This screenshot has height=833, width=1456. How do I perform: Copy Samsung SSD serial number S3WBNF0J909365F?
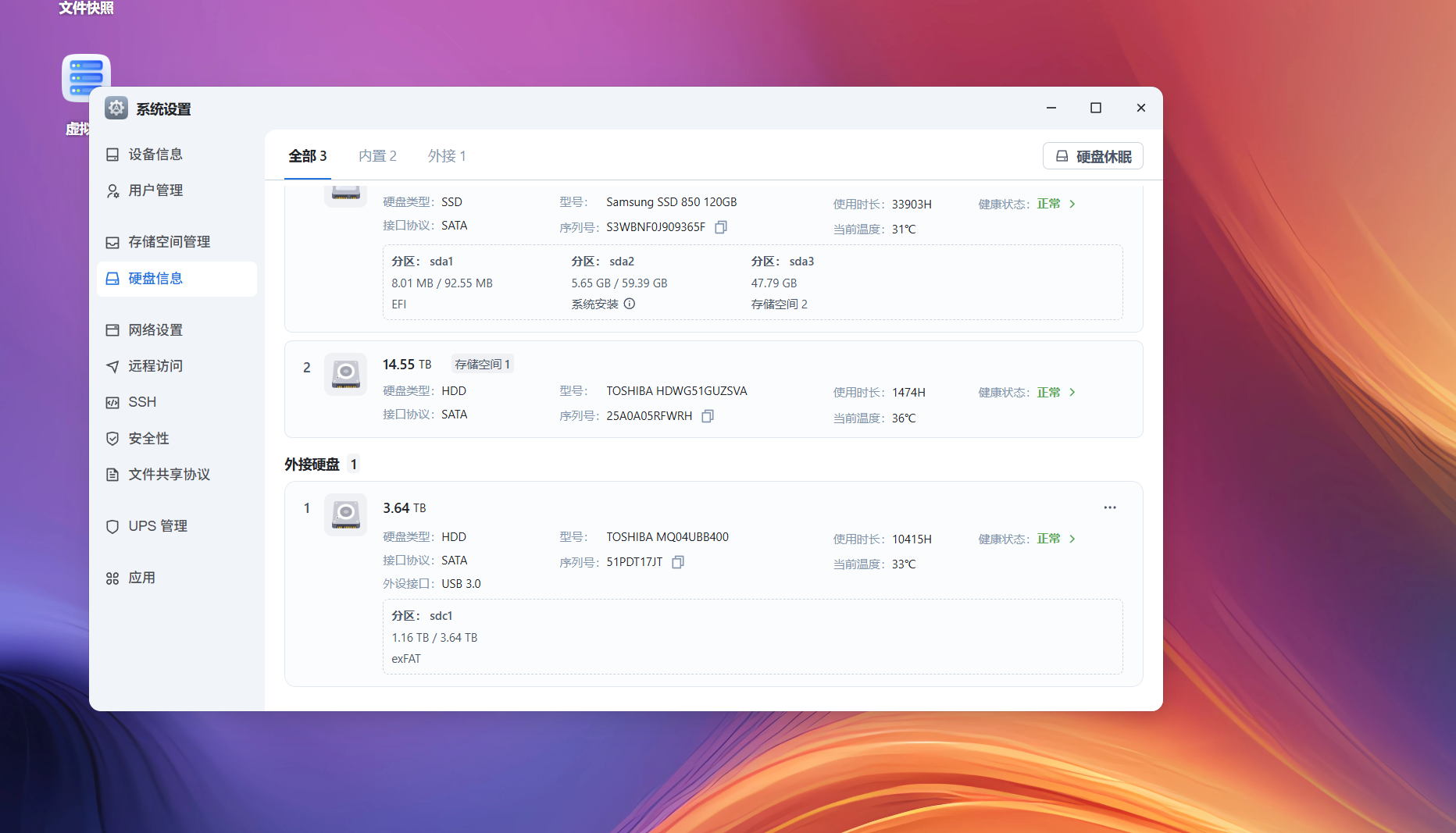tap(721, 227)
